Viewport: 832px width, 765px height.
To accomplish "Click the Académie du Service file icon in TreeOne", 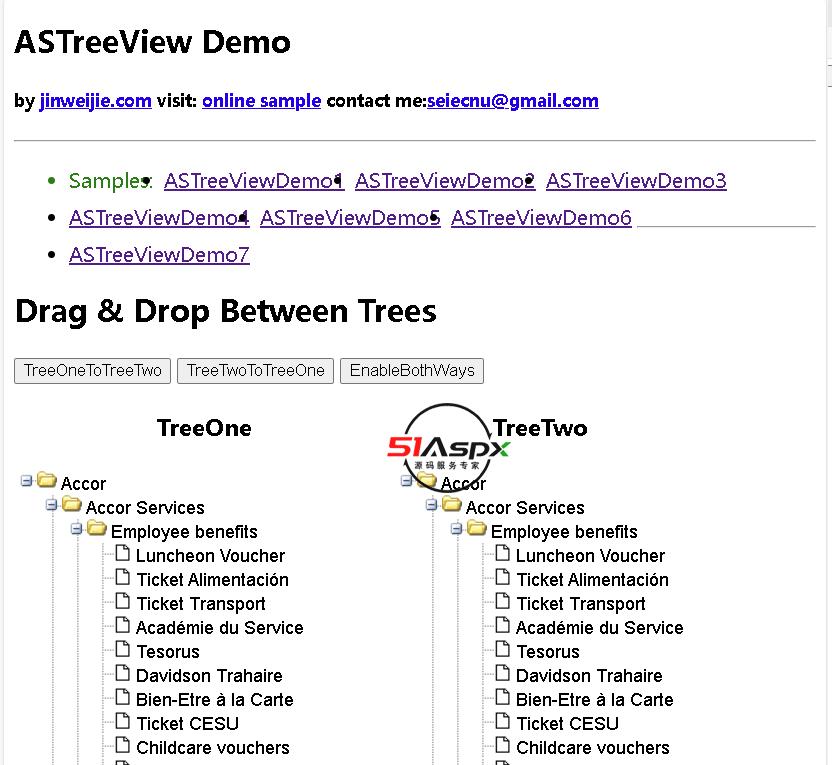I will (x=123, y=625).
